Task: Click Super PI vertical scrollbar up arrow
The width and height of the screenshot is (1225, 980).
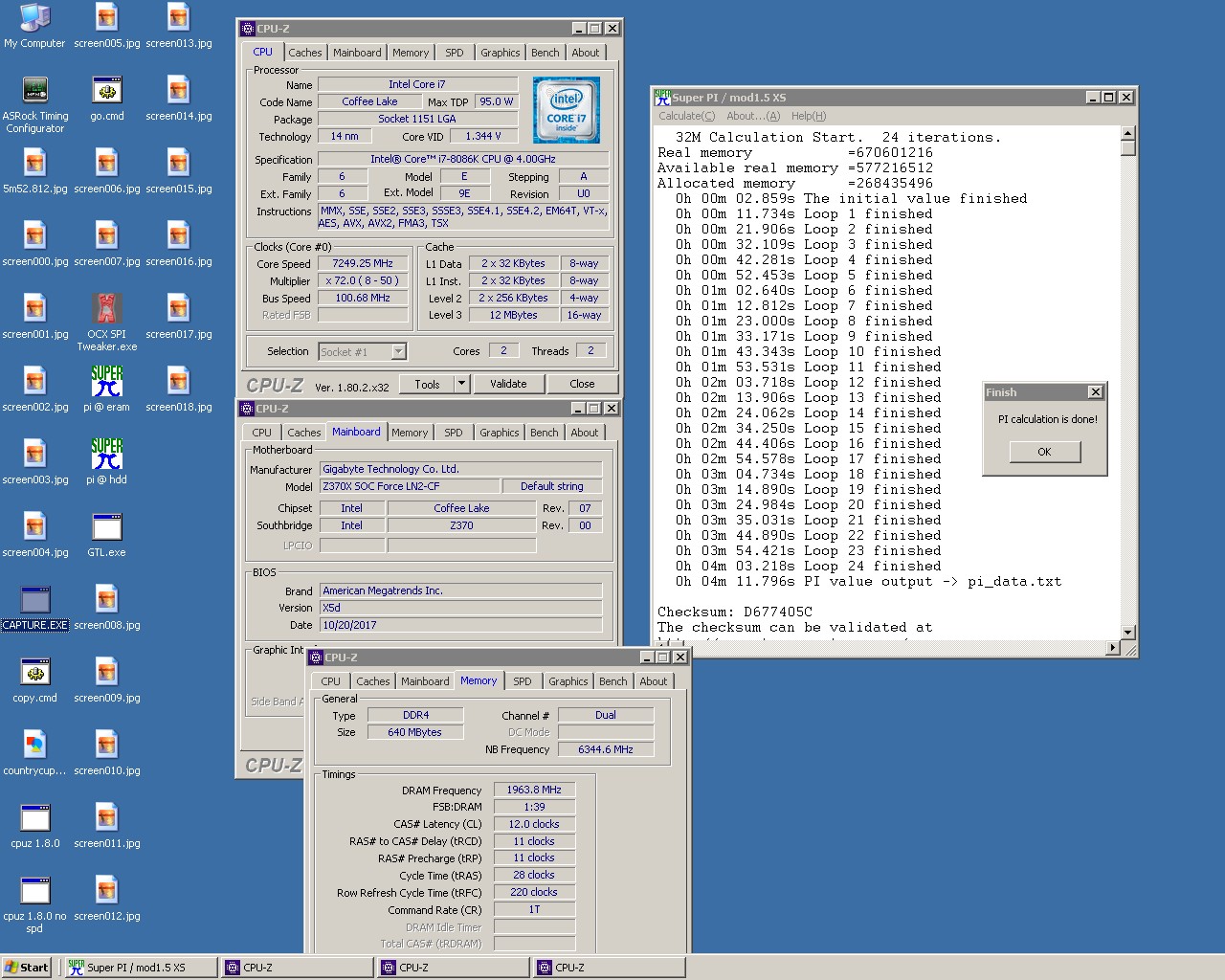Action: 1127,133
